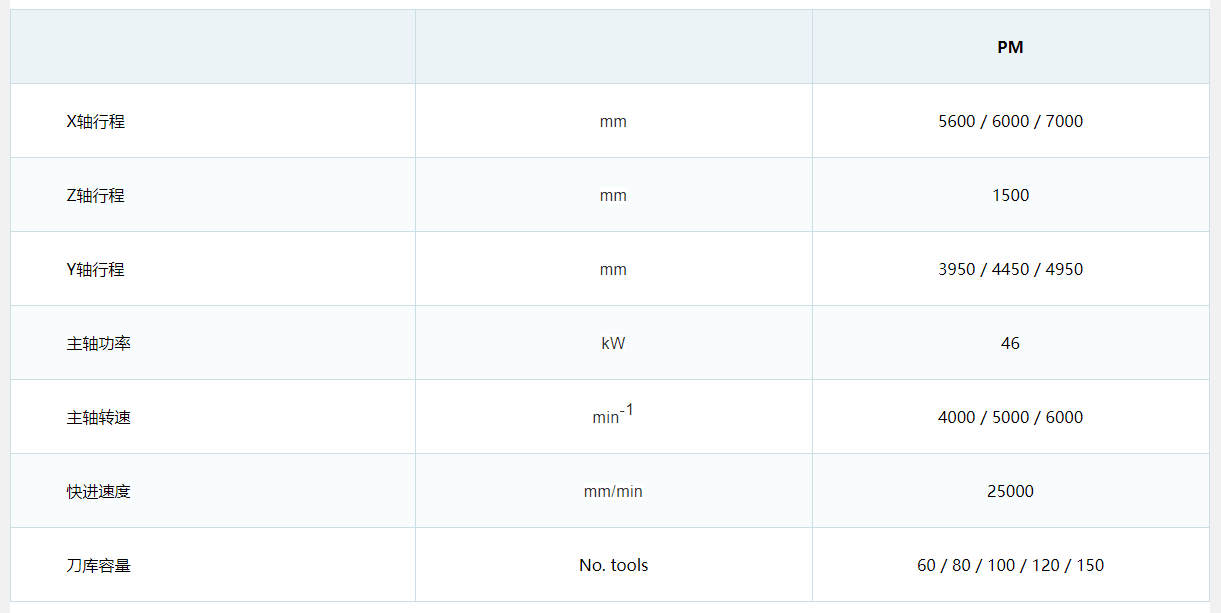Screen dimensions: 1221x613
Task: Select the No. tools unit cell
Action: 613,565
